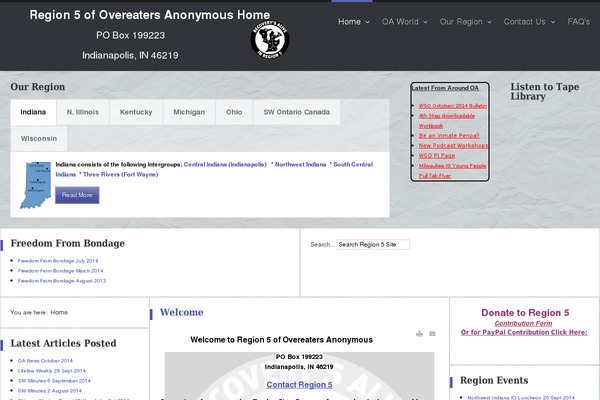This screenshot has width=600, height=400.
Task: Open Central Indiana (Indianapolis) intergroup link
Action: [x=225, y=165]
